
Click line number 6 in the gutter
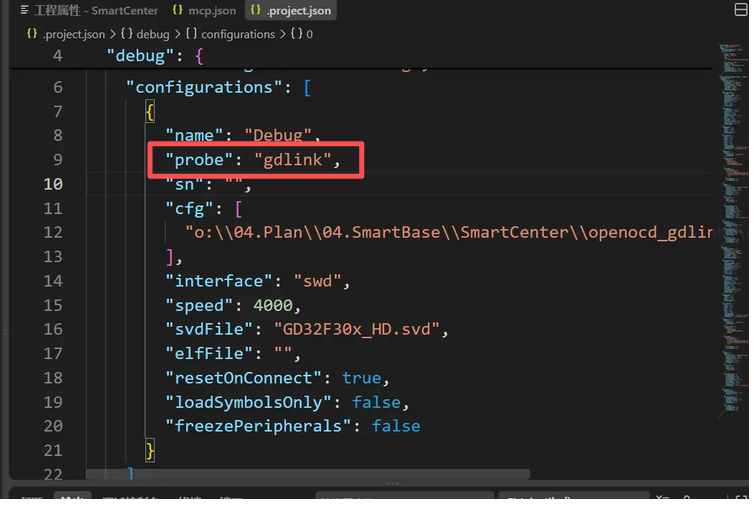pyautogui.click(x=58, y=88)
